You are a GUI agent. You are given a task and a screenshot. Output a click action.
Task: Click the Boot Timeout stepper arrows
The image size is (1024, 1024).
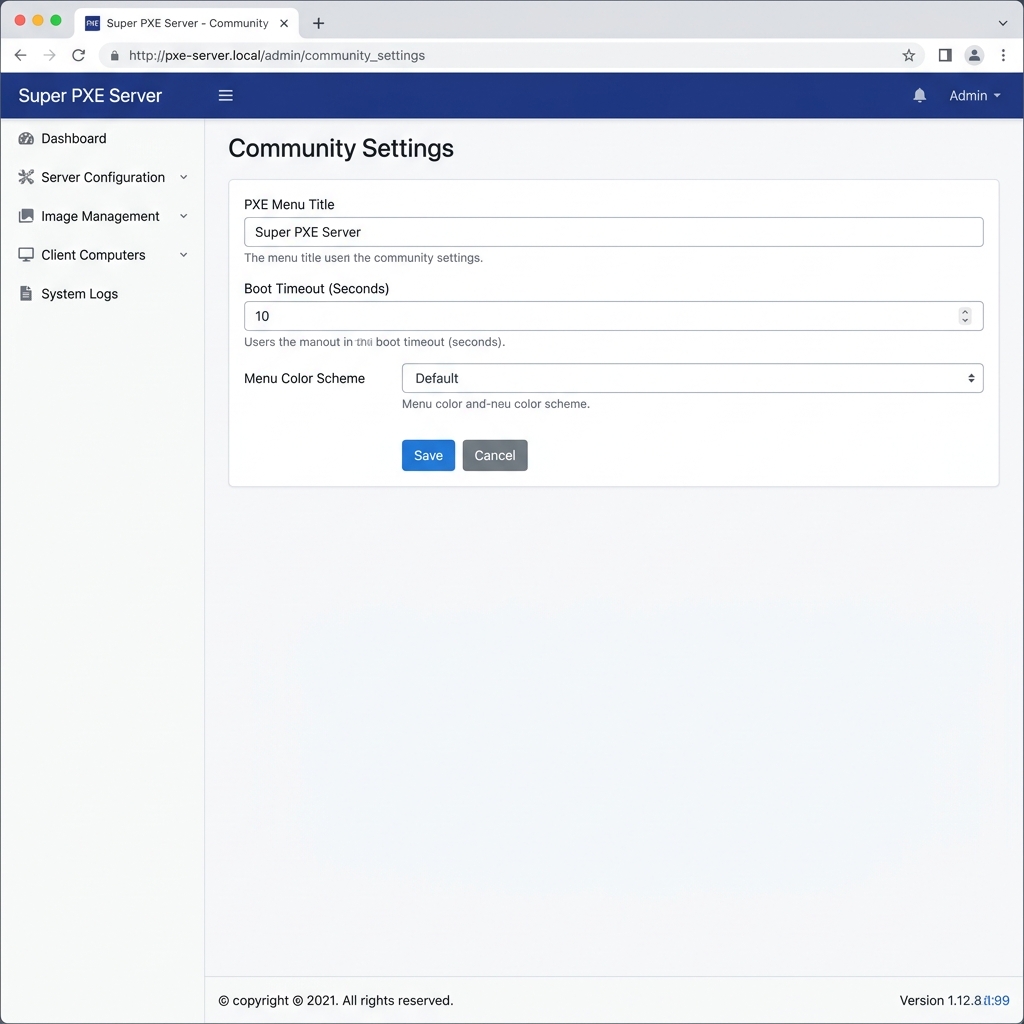(x=965, y=316)
